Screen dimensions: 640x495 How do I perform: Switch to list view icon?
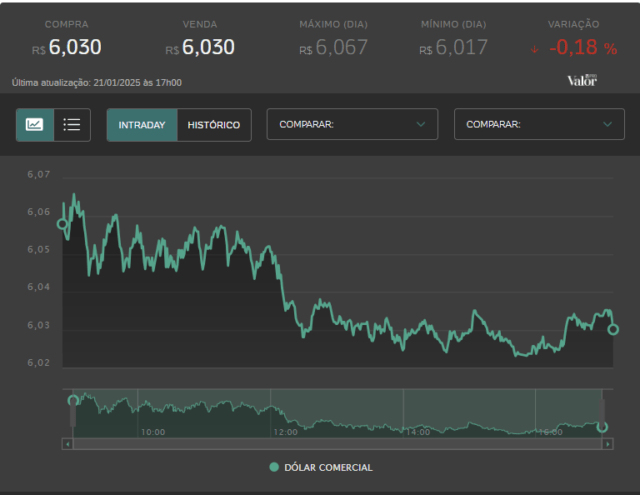tap(72, 125)
